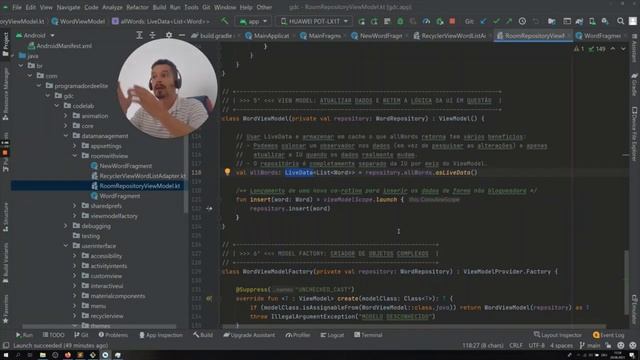Open the Navigate menu
640x360 pixels.
point(68,7)
